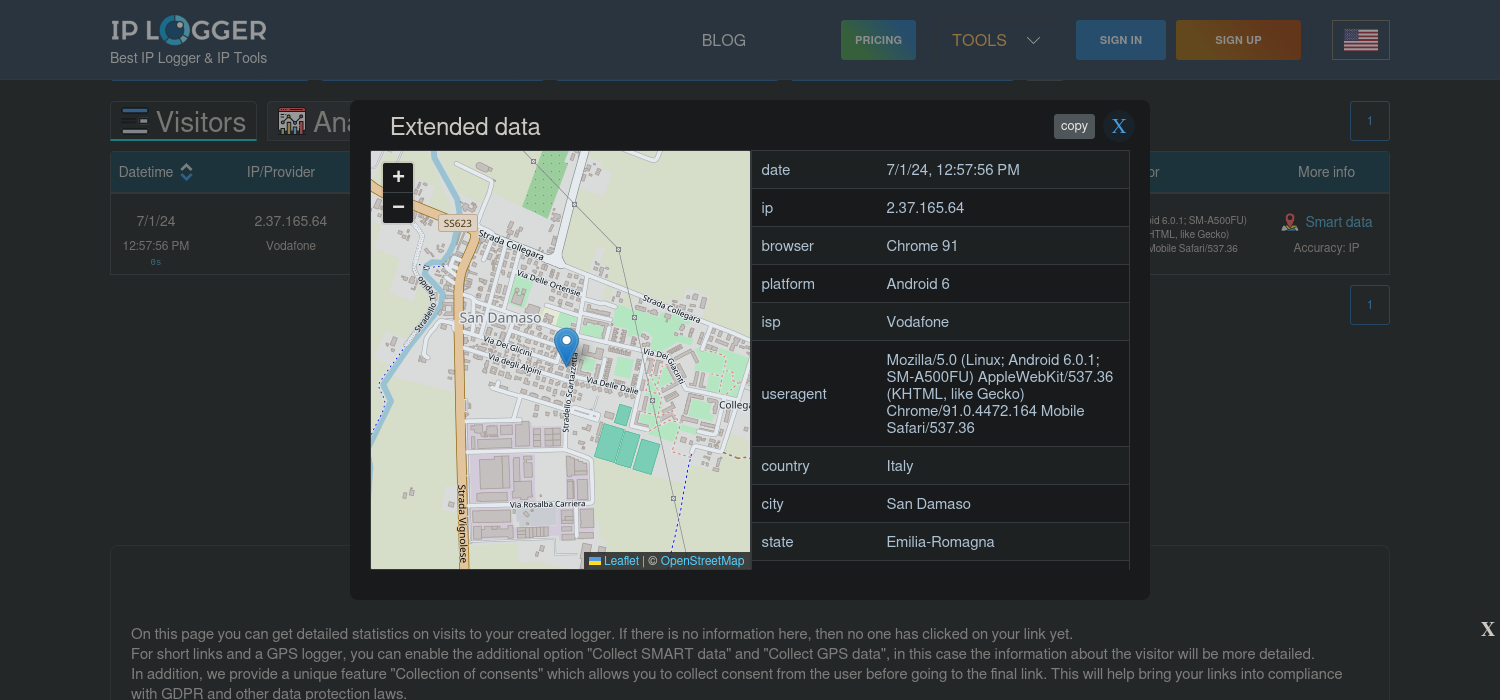Go to page 1 in top pagination
The height and width of the screenshot is (700, 1500).
[x=1369, y=121]
